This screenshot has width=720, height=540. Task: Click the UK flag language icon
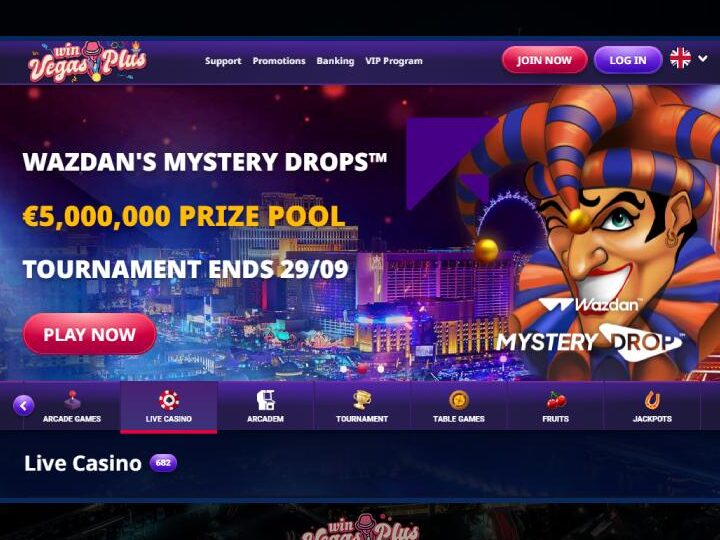(x=680, y=59)
